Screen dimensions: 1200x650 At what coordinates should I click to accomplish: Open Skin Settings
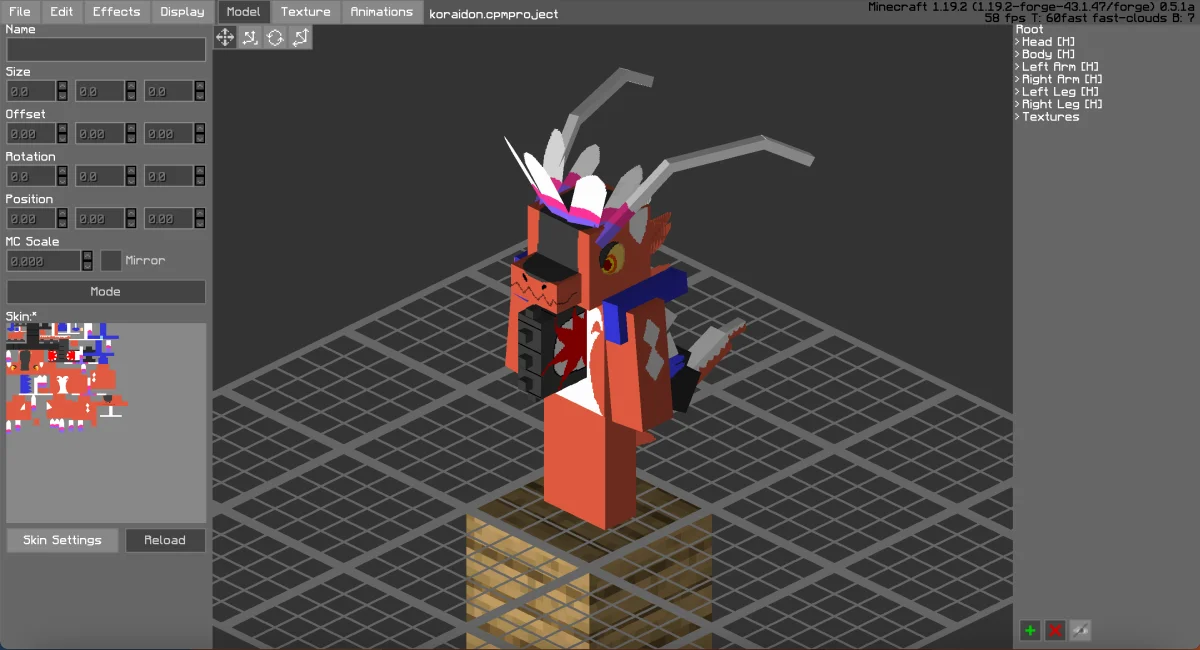62,540
